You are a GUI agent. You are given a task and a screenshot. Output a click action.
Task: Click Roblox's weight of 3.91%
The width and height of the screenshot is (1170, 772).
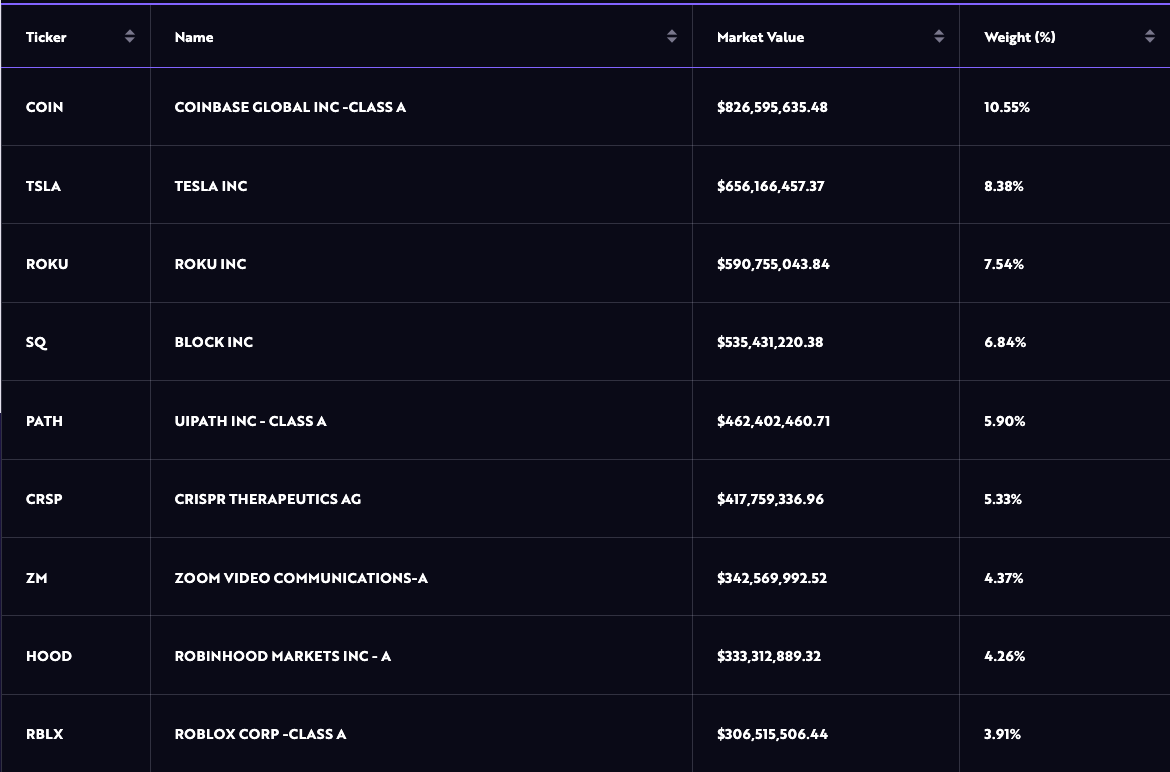pos(1001,734)
